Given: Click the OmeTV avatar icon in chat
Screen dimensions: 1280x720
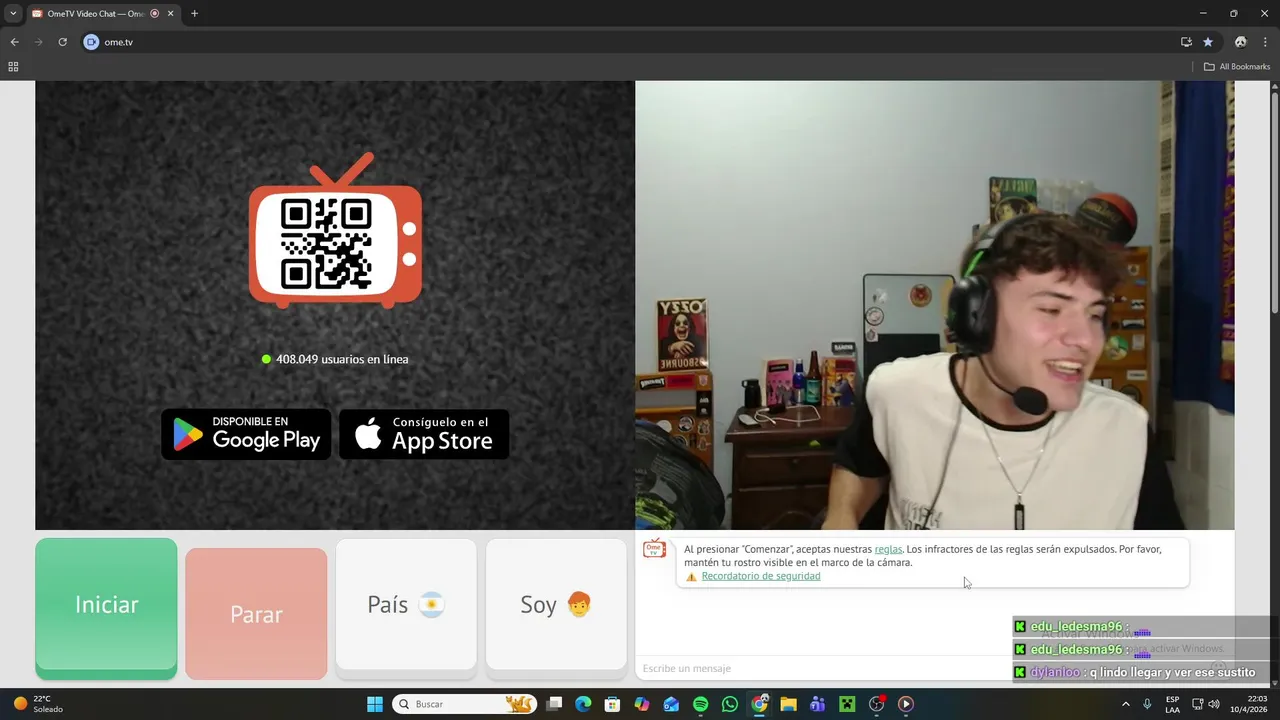Looking at the screenshot, I should (654, 548).
